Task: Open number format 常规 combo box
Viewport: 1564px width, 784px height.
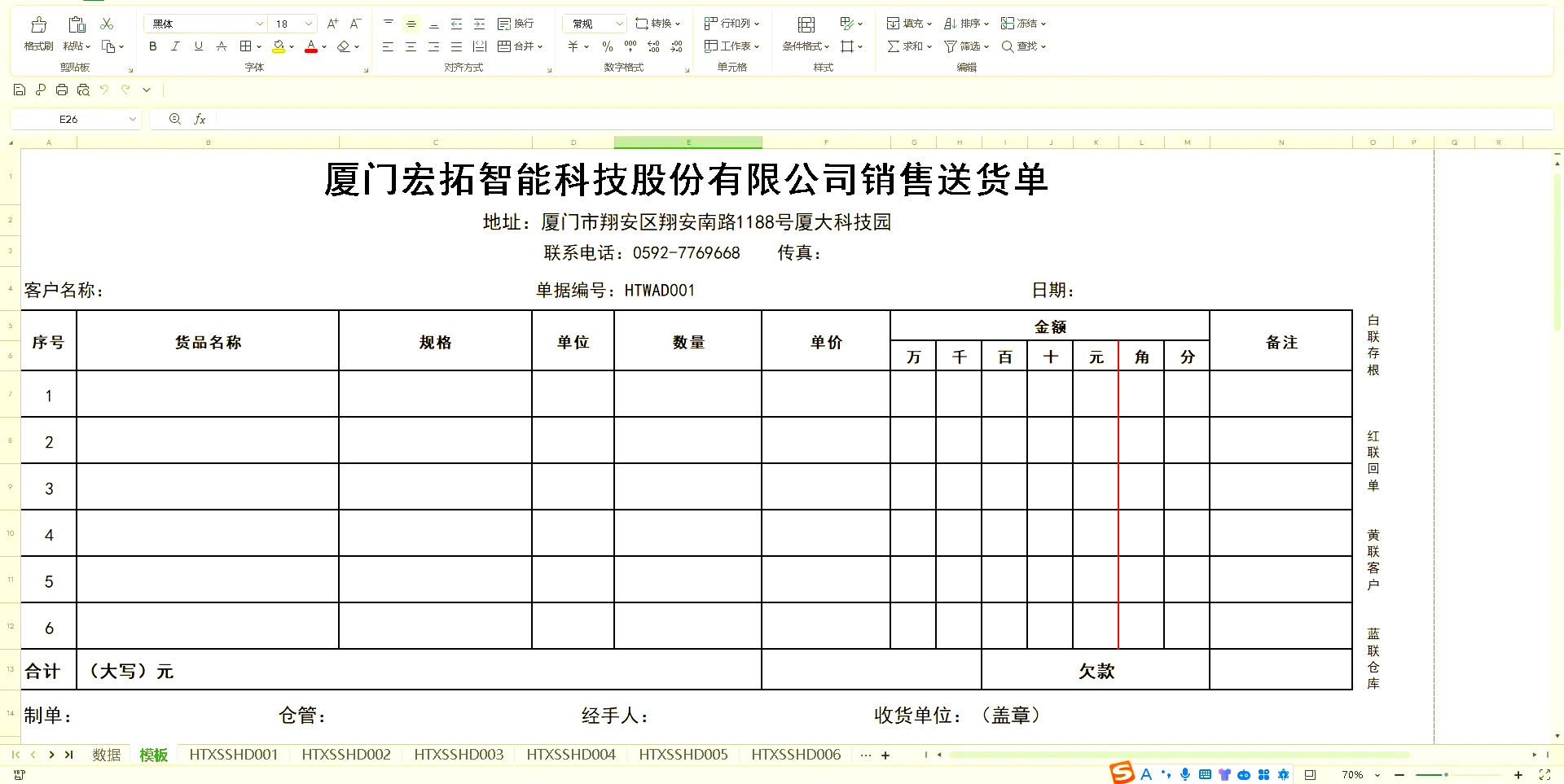Action: [x=594, y=24]
